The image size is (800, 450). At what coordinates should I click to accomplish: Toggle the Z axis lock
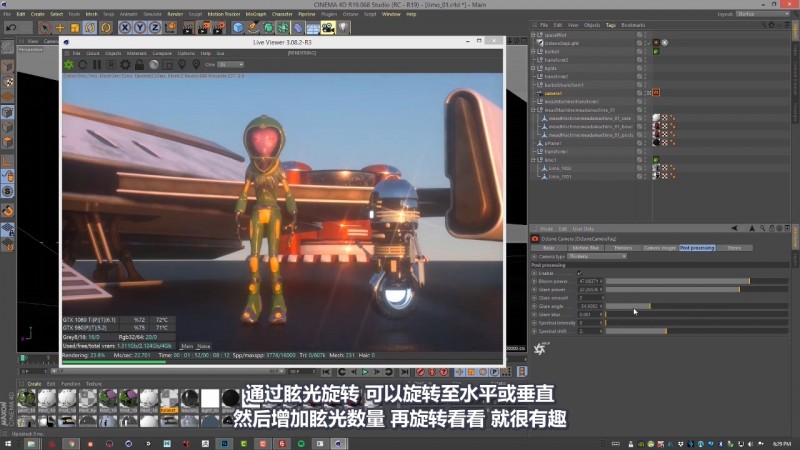155,28
